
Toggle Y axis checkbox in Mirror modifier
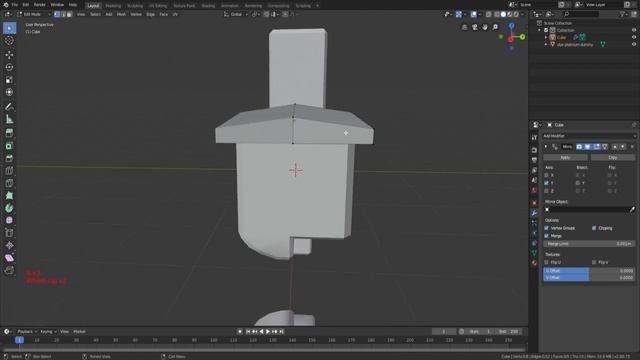click(546, 183)
